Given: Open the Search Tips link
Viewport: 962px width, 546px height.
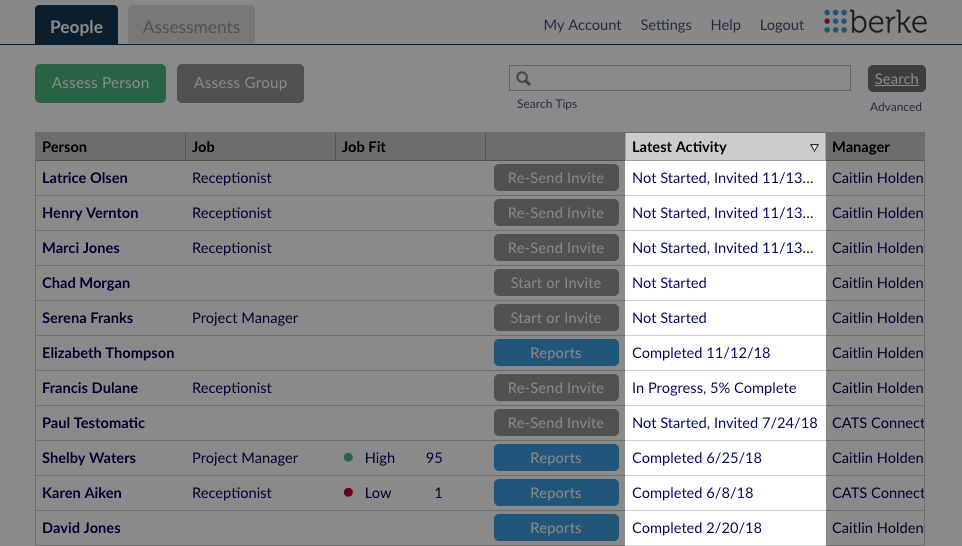Looking at the screenshot, I should click(x=547, y=104).
